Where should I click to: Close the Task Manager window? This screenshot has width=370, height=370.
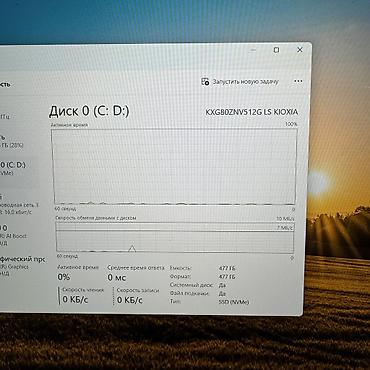(300, 50)
